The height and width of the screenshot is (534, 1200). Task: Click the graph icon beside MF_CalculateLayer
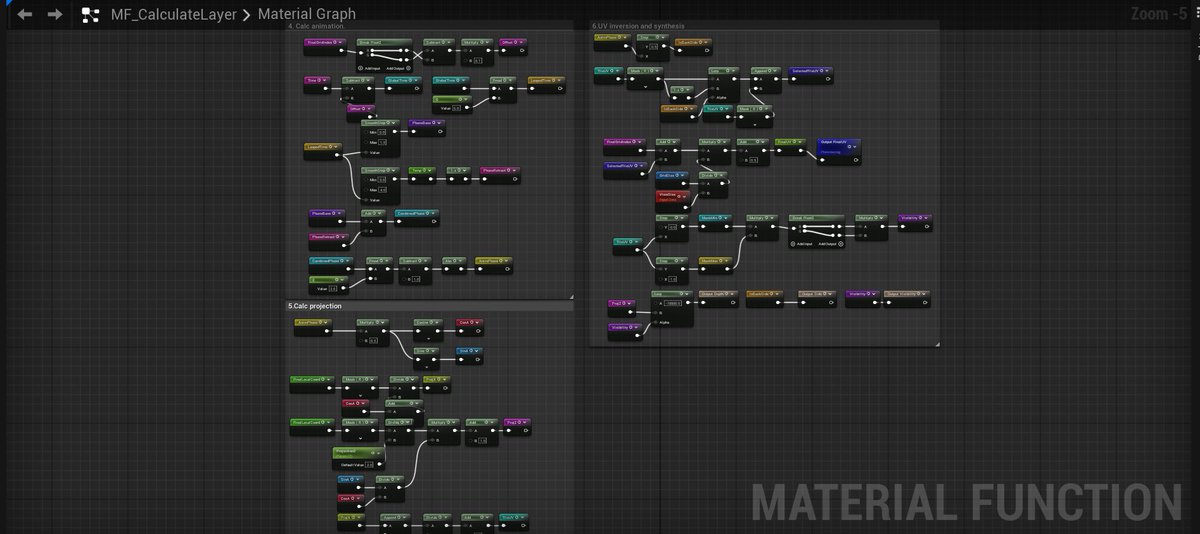[x=91, y=15]
